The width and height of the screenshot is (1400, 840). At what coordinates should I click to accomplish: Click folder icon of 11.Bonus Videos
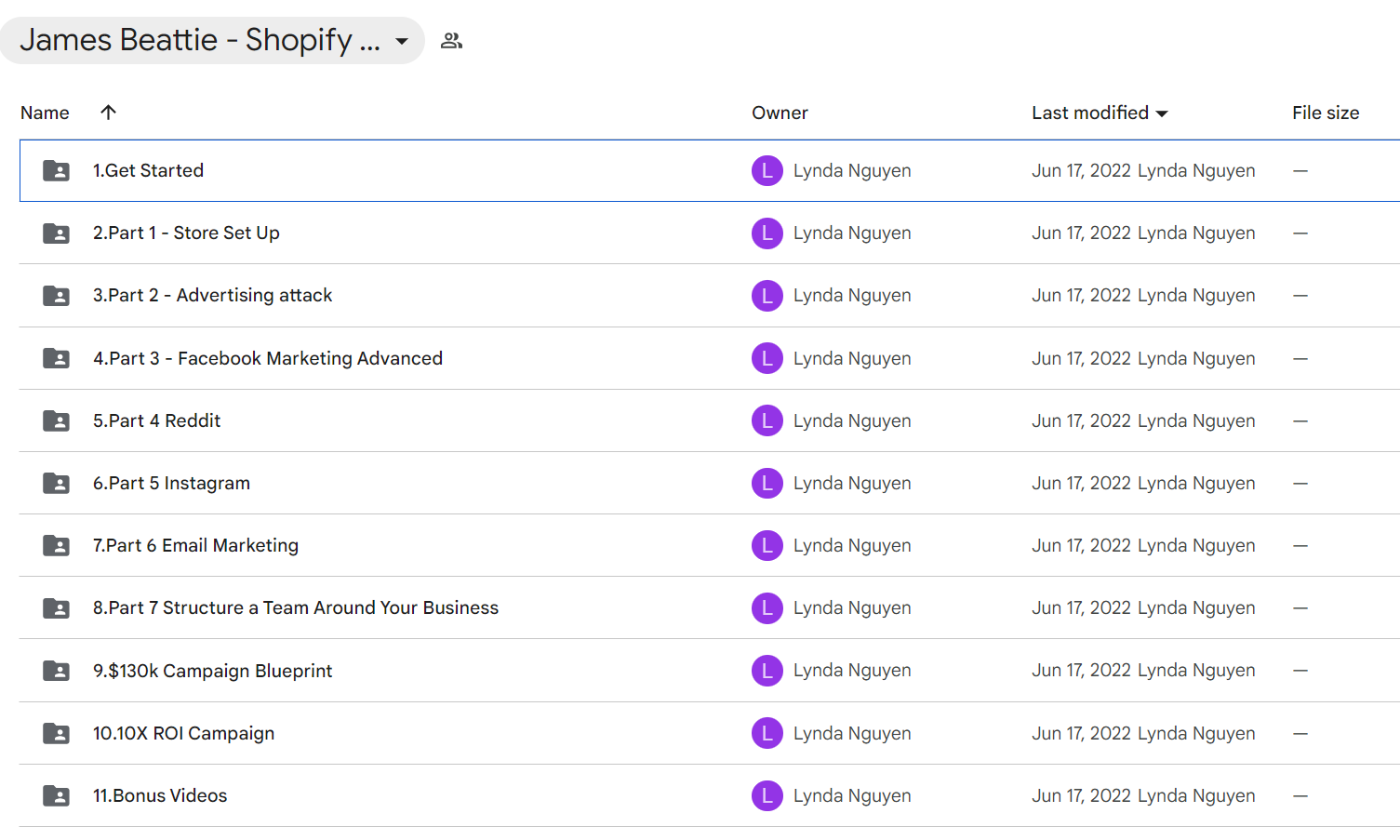56,795
